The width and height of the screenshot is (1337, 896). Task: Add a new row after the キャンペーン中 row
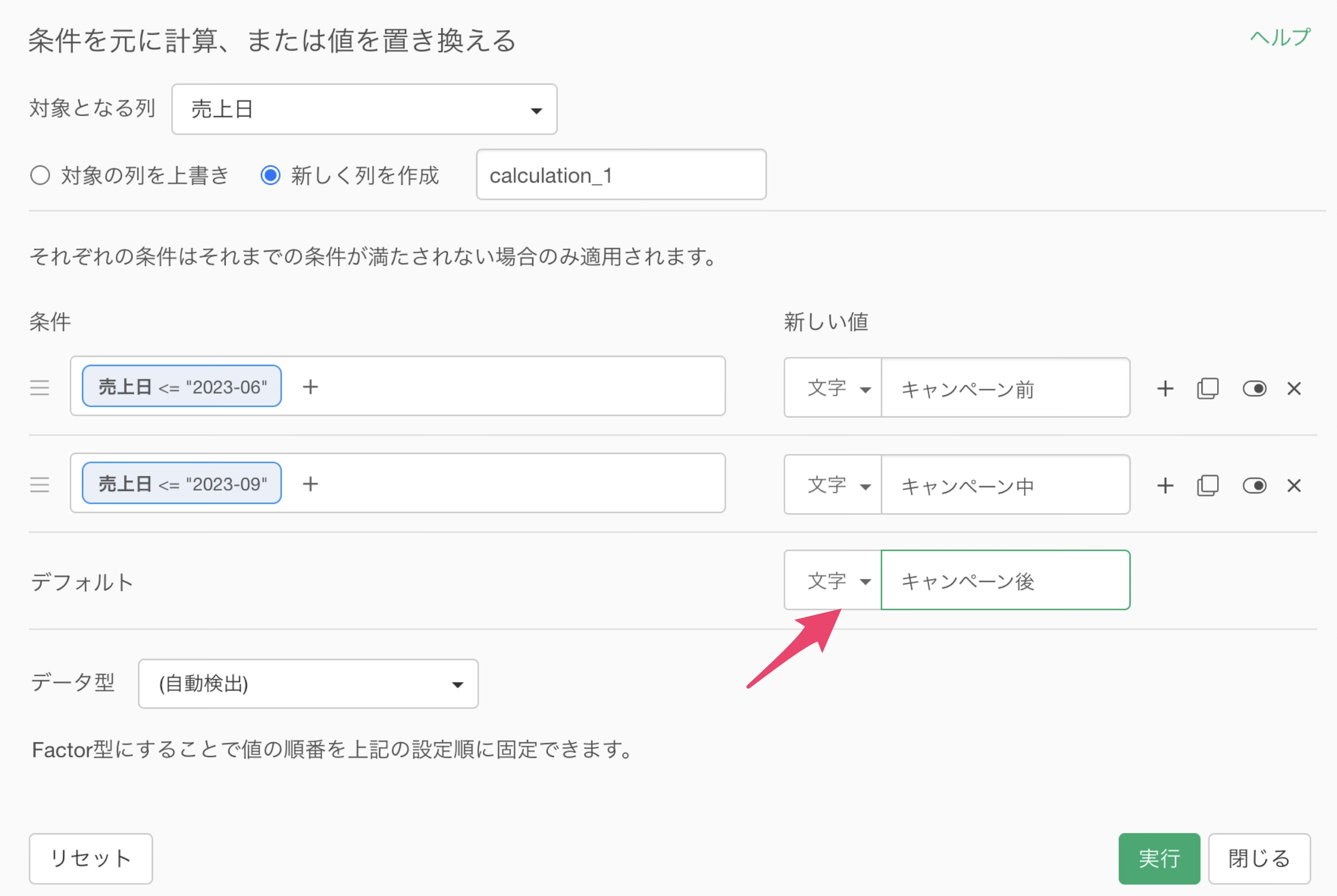pyautogui.click(x=1165, y=486)
